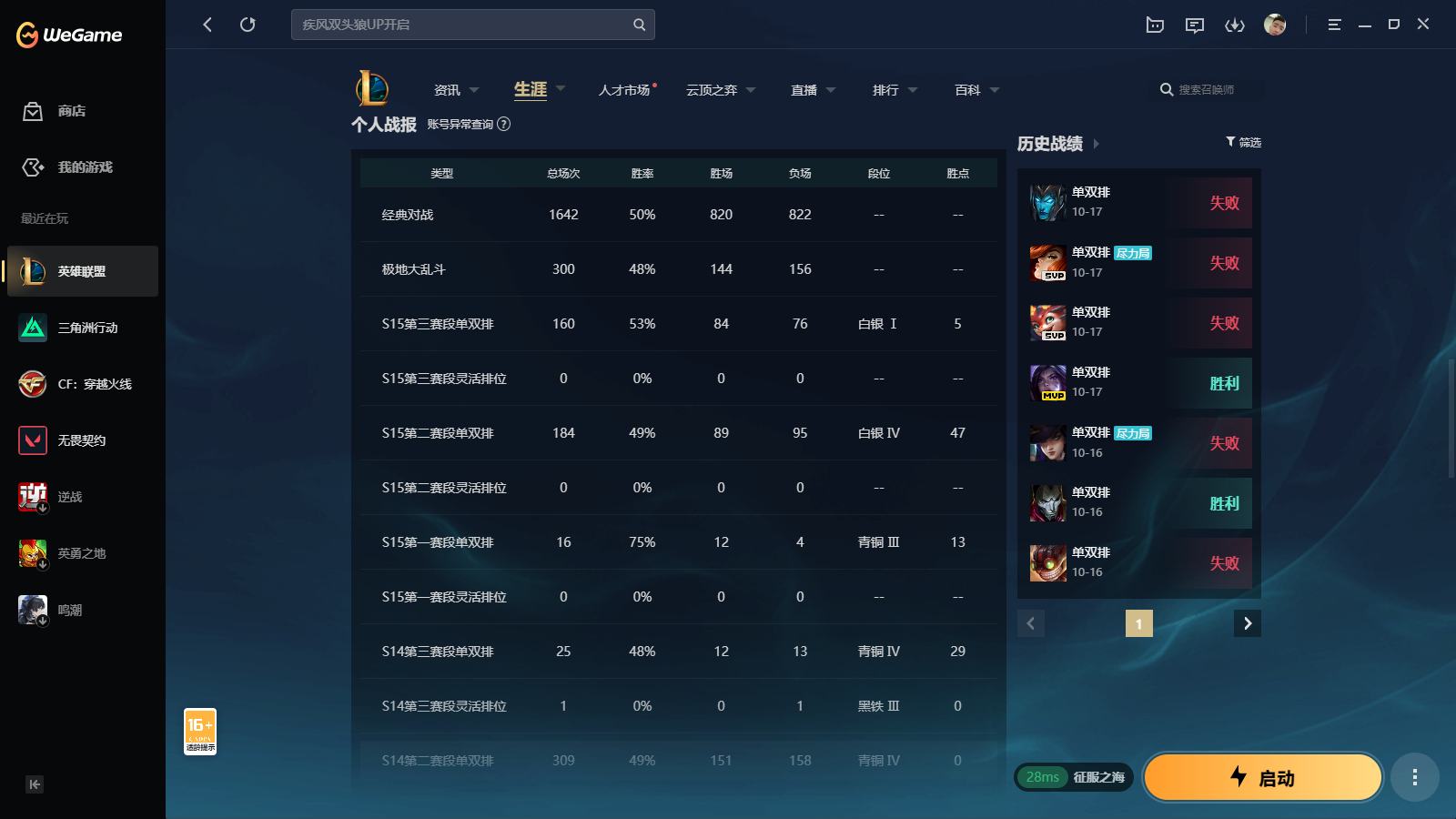Select 三角洲行动 game in sidebar
Viewport: 1456px width, 819px height.
[83, 328]
